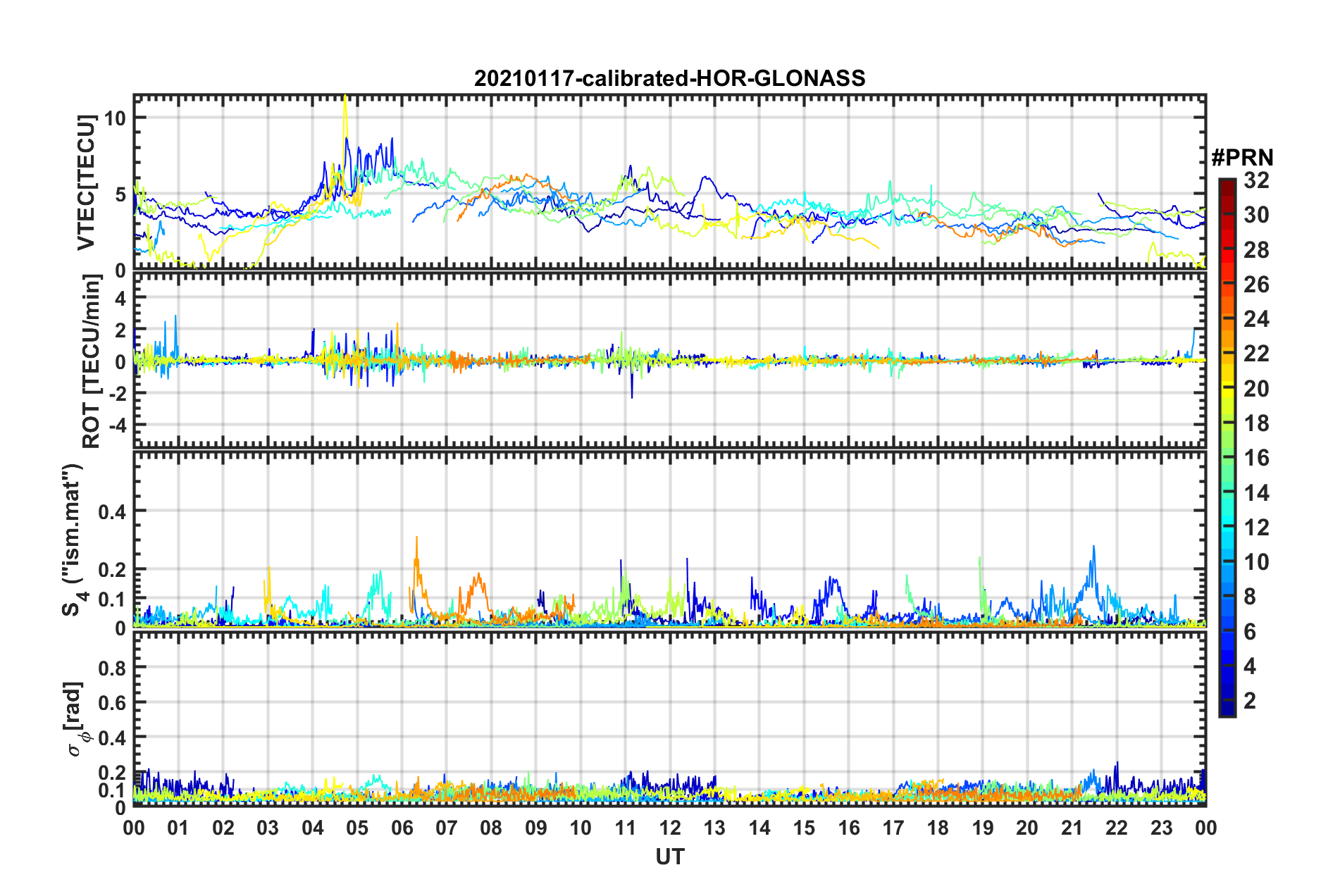Click the "0.4" tick on the S4 y-axis
Image resolution: width=1340 pixels, height=896 pixels.
(112, 511)
